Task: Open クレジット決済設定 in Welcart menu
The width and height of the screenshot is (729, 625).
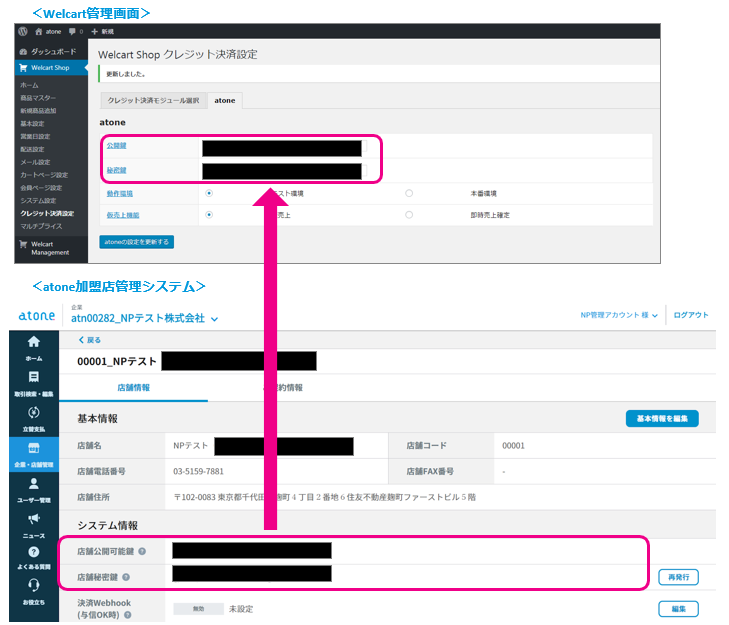Action: [47, 213]
